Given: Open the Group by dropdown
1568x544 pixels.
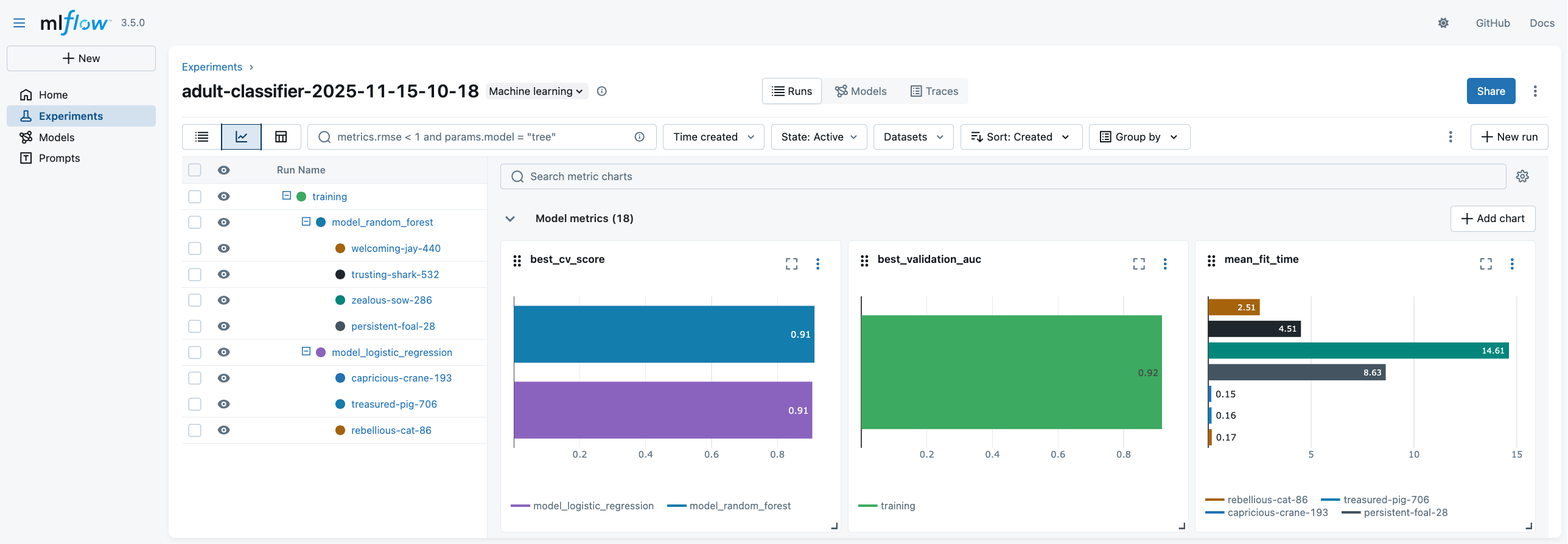Looking at the screenshot, I should [x=1138, y=137].
